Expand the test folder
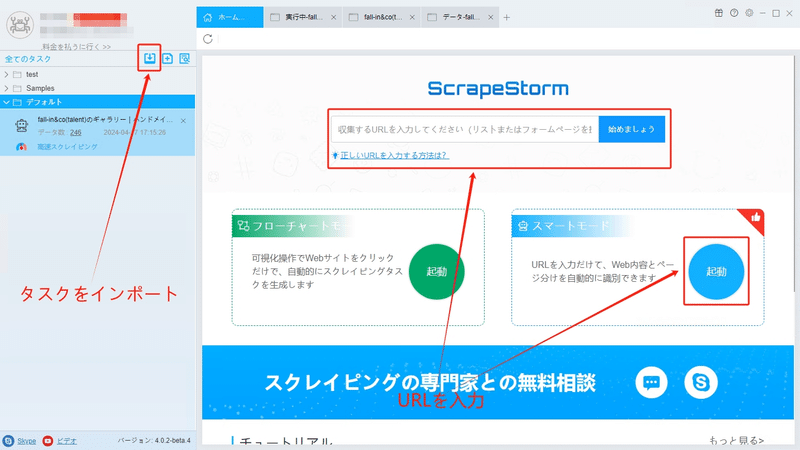800x450 pixels. click(6, 74)
